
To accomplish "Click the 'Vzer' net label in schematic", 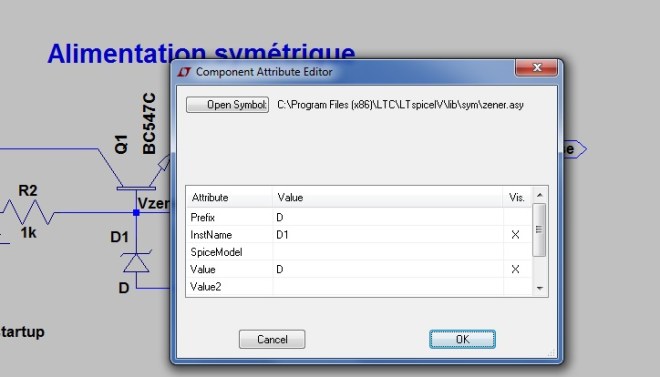I will point(154,204).
